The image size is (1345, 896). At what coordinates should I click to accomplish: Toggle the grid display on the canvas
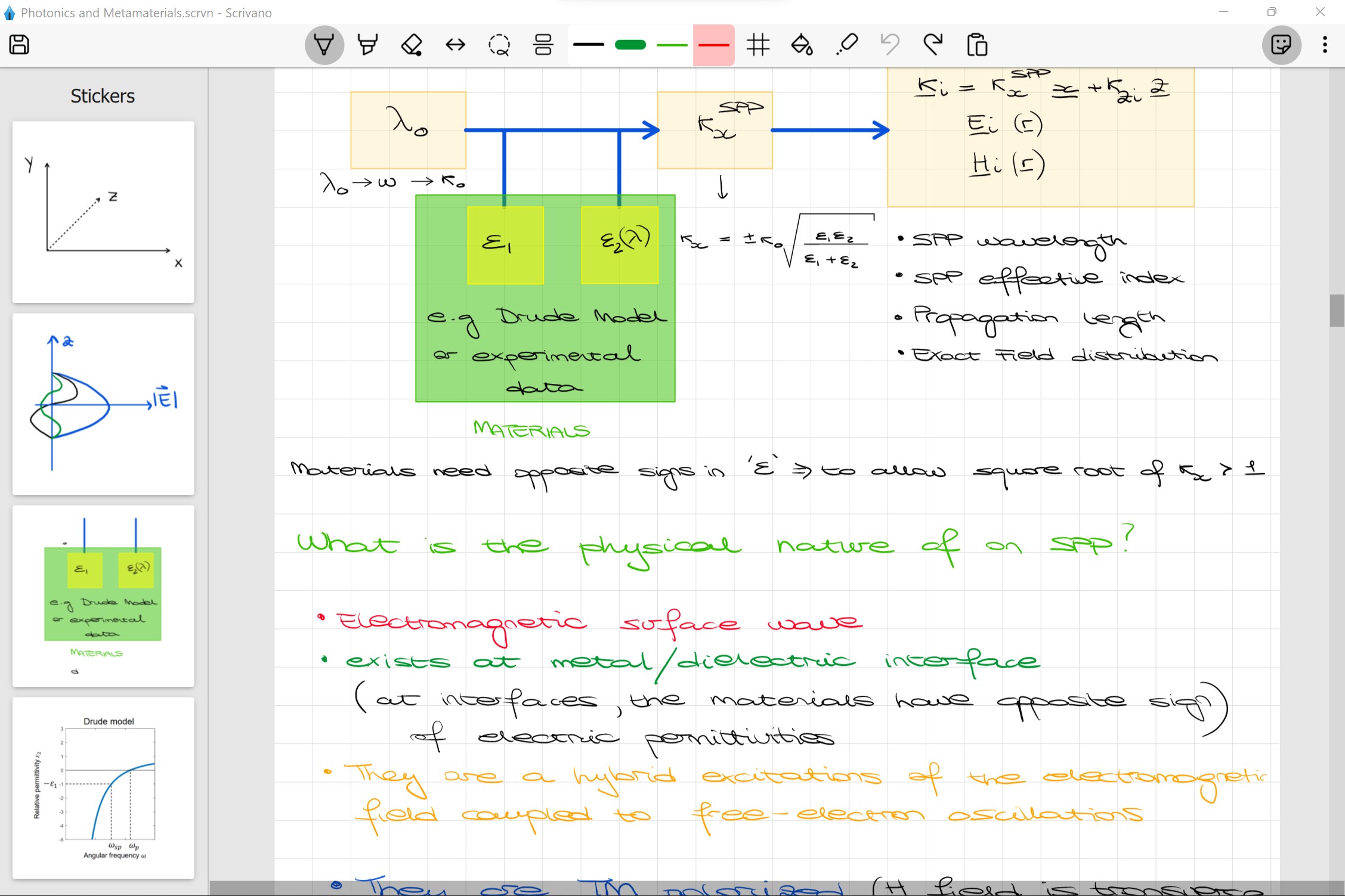click(758, 45)
